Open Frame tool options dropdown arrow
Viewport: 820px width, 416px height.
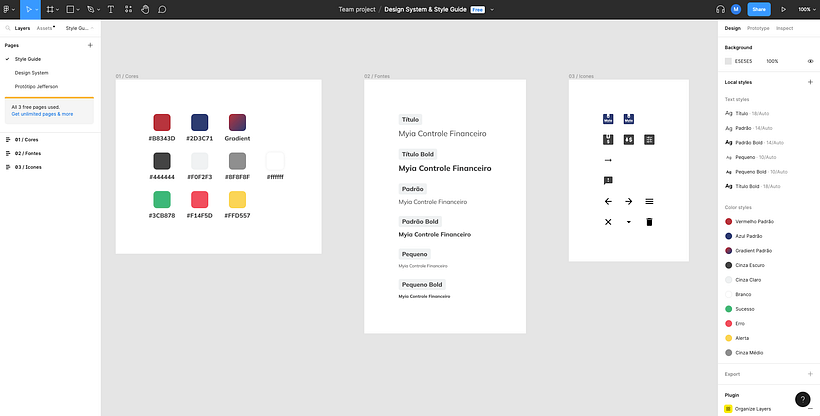pos(58,10)
